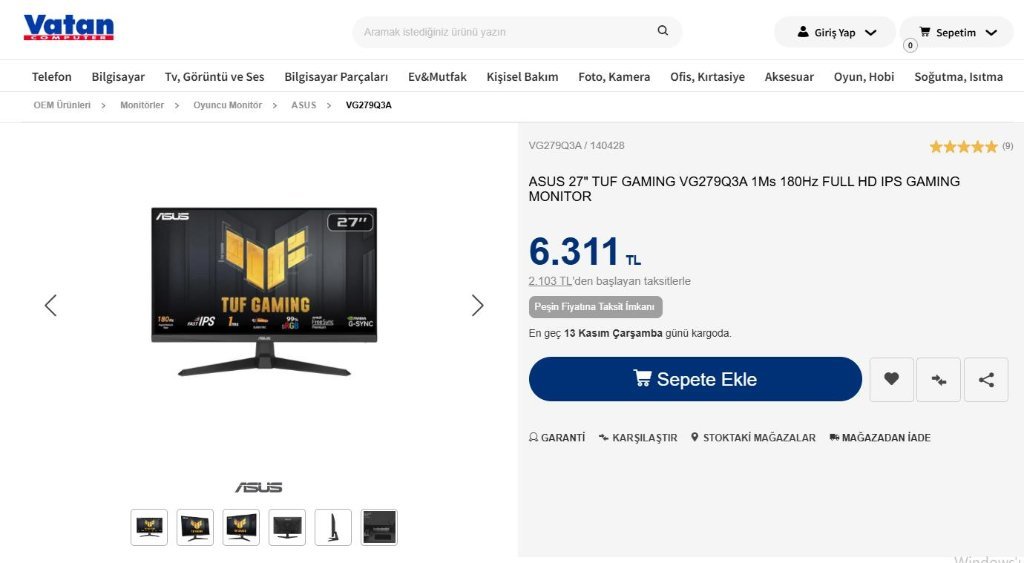Viewport: 1024px width, 563px height.
Task: Expand the Sepetim cart dropdown
Action: [957, 32]
